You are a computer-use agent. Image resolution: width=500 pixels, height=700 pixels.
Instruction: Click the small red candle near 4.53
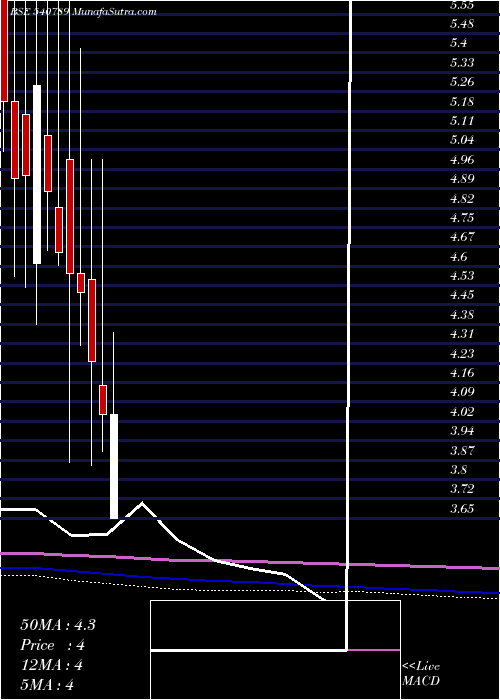point(81,283)
